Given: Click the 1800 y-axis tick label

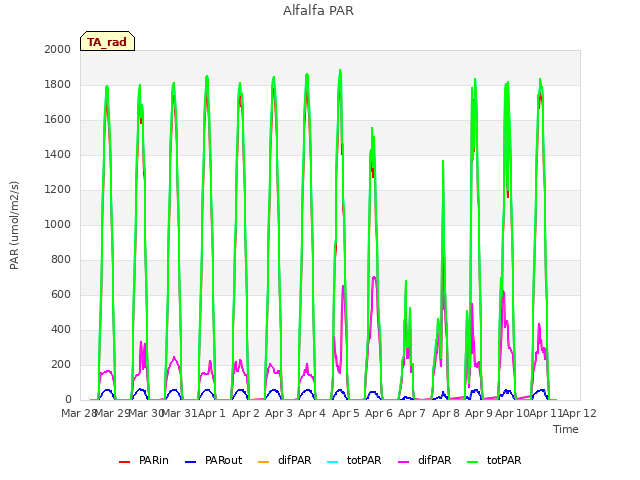Looking at the screenshot, I should click(58, 84).
